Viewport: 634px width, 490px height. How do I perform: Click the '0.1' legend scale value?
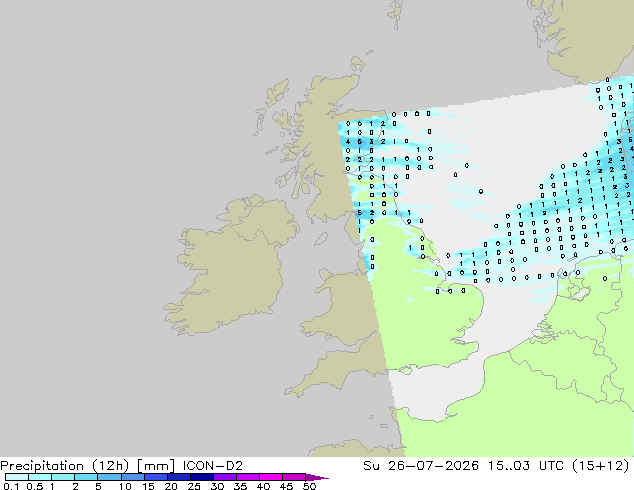[x=11, y=486]
